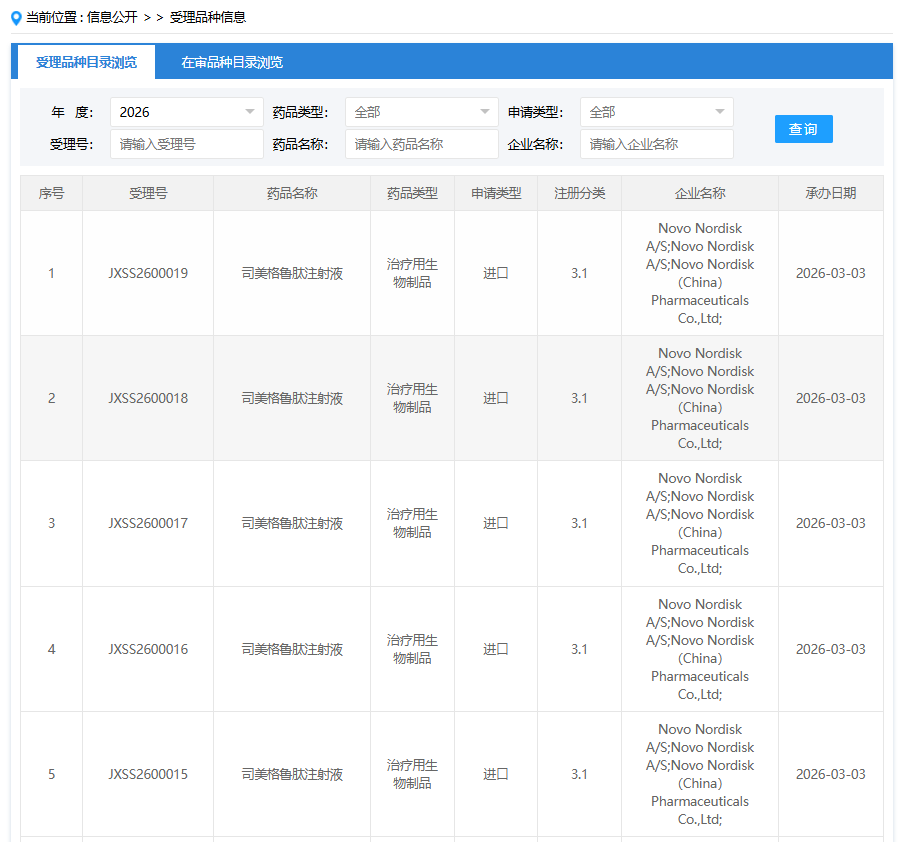Click the 企业名称 column header
904x842 pixels.
[700, 193]
